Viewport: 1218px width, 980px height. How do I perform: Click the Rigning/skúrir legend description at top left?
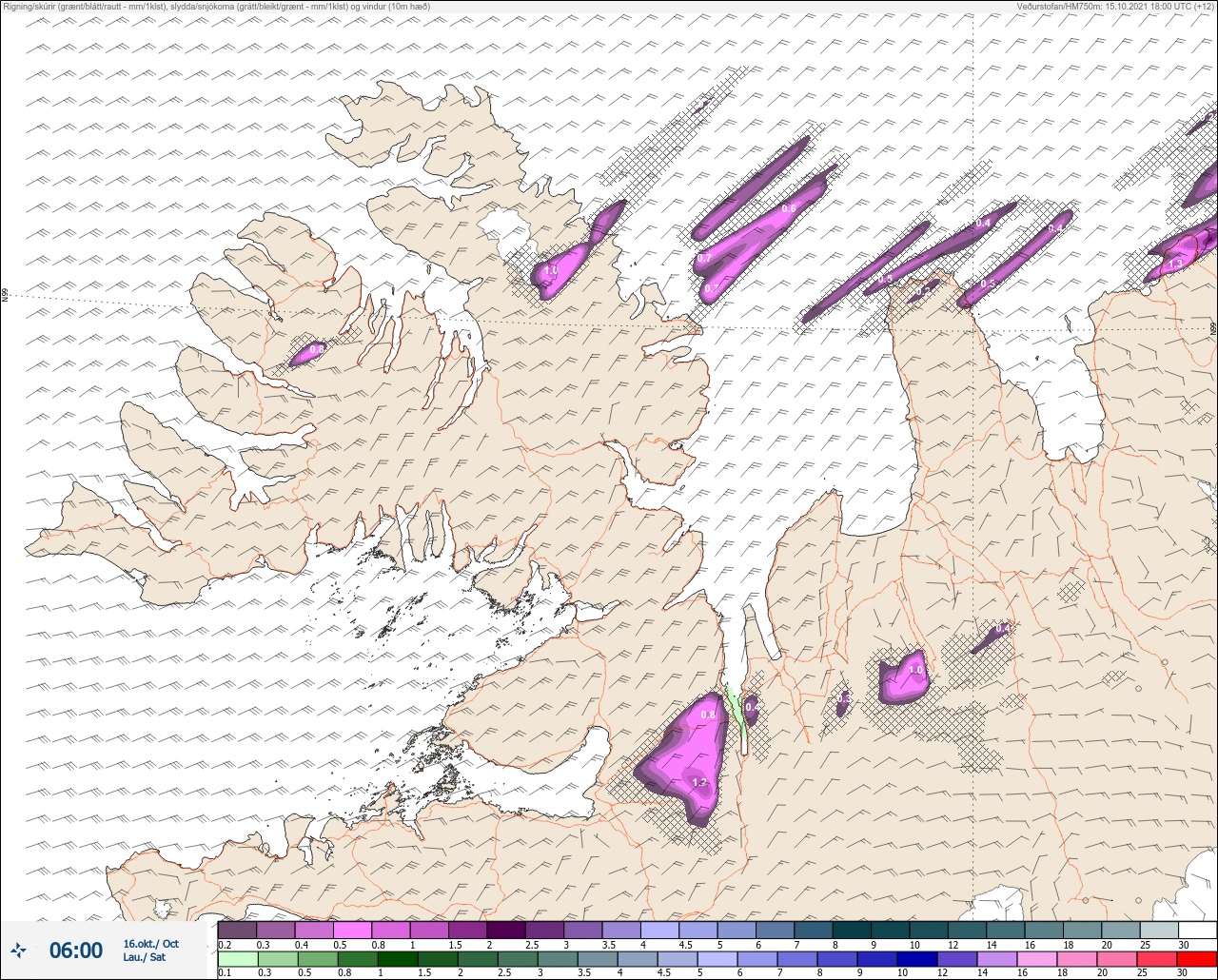coord(216,7)
